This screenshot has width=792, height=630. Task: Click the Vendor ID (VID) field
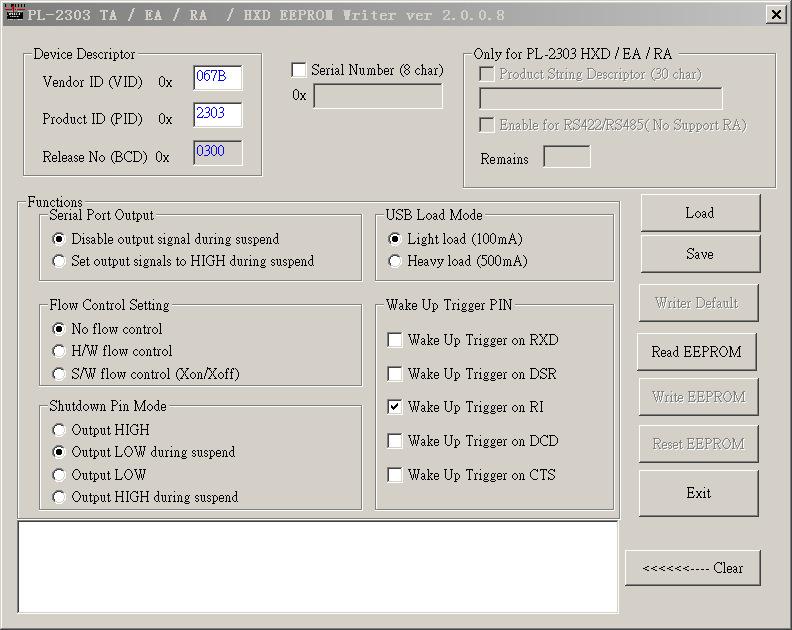[x=218, y=78]
